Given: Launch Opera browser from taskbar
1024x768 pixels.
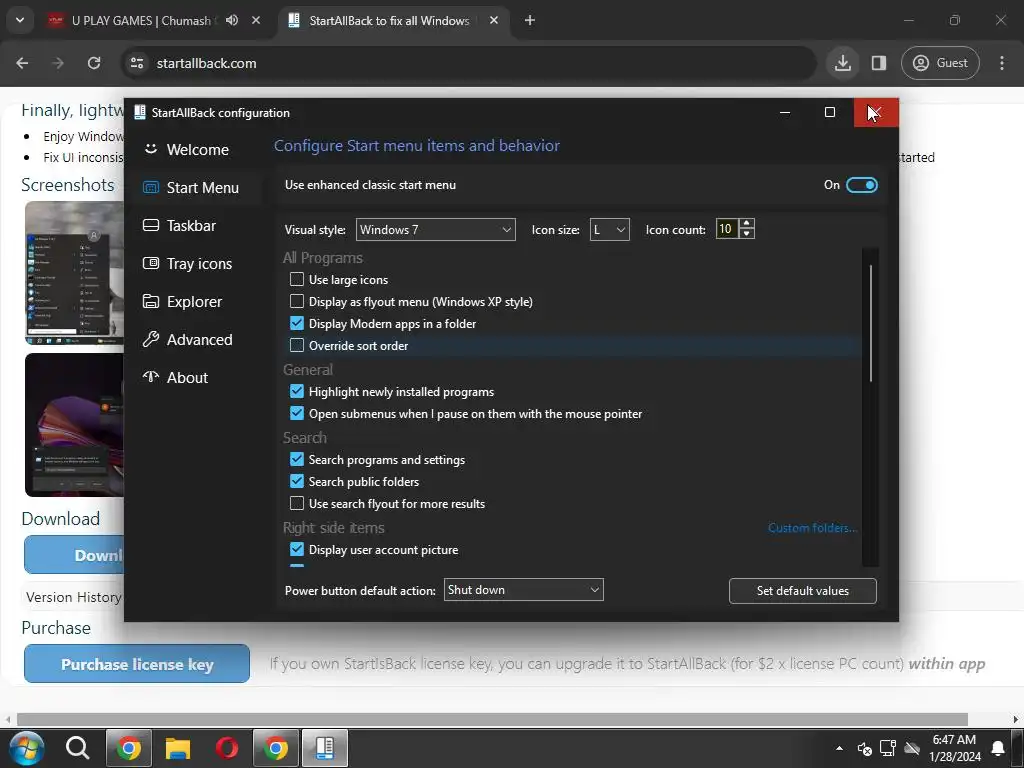Looking at the screenshot, I should coord(227,748).
